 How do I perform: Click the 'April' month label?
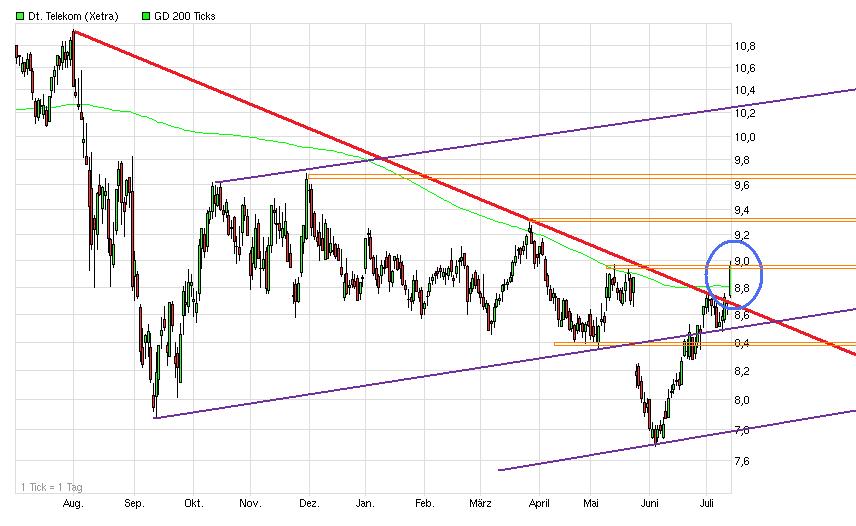point(539,504)
